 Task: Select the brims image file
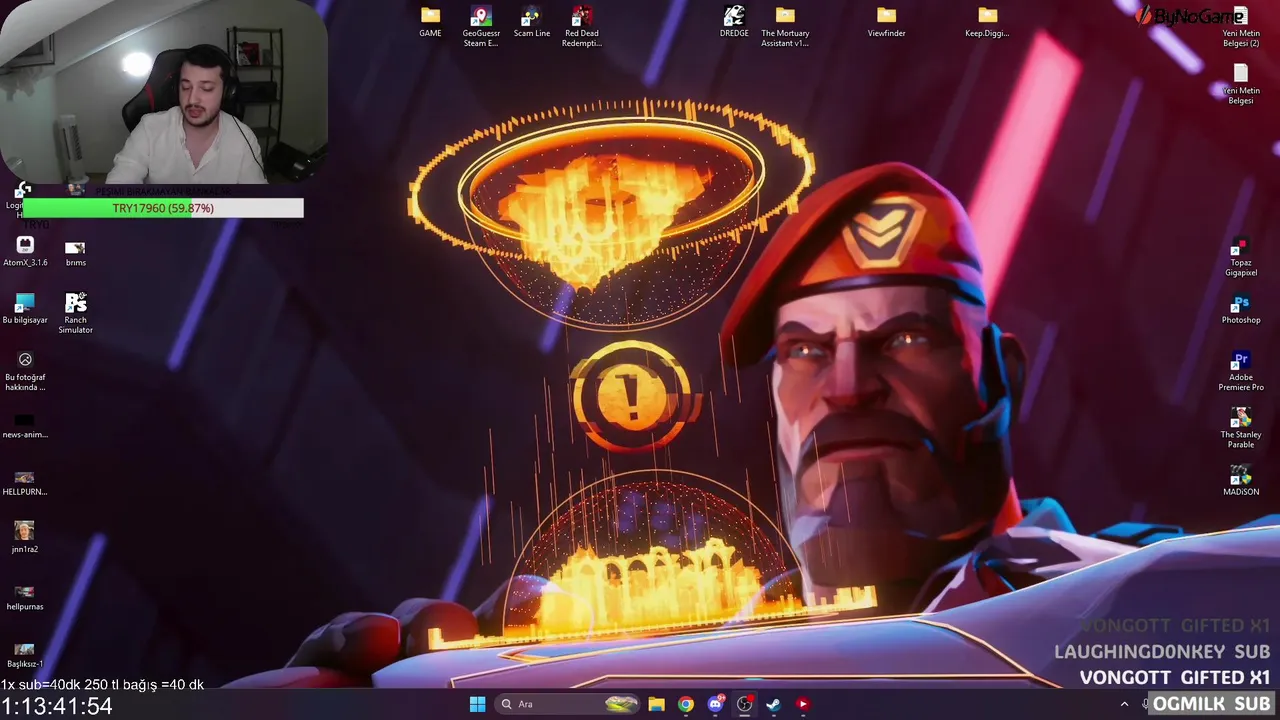click(75, 251)
